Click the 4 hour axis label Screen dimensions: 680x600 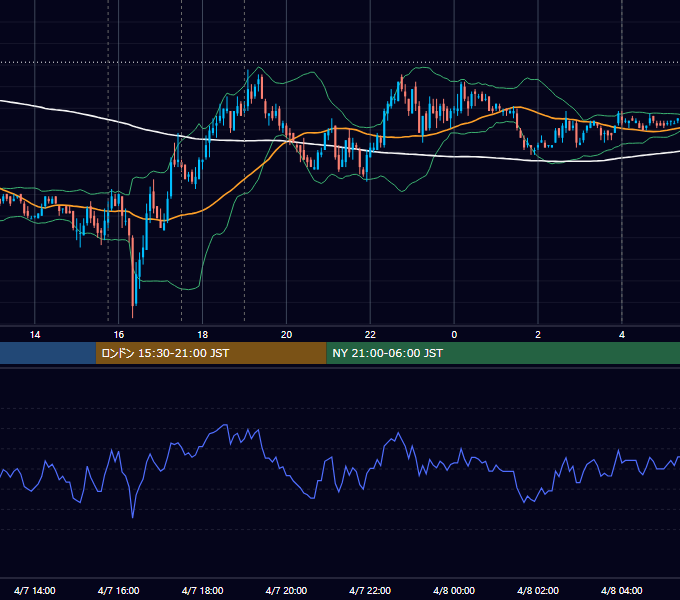coord(622,335)
